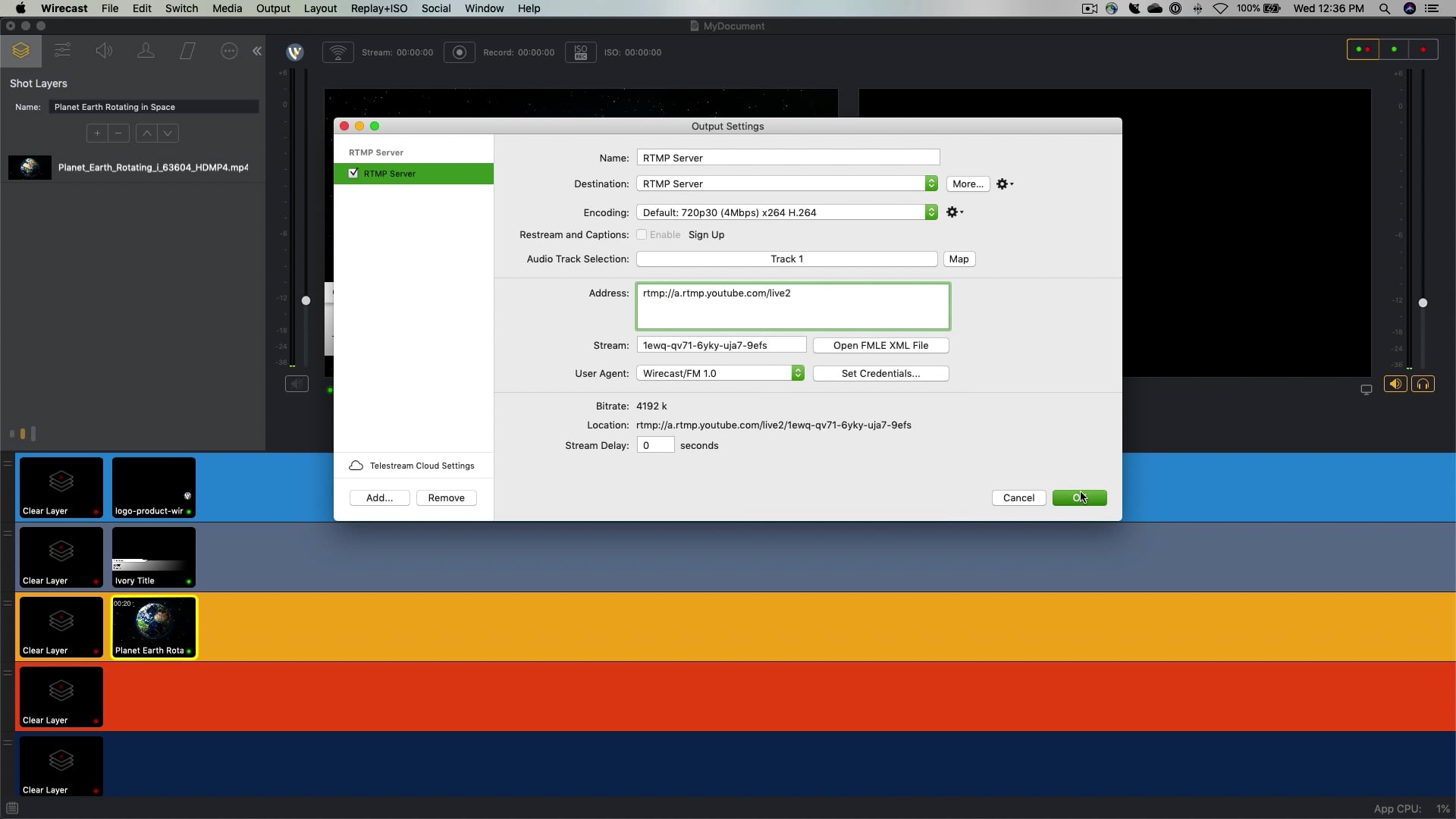This screenshot has width=1456, height=819.
Task: Click the monitor display icon under live view
Action: pyautogui.click(x=1367, y=390)
